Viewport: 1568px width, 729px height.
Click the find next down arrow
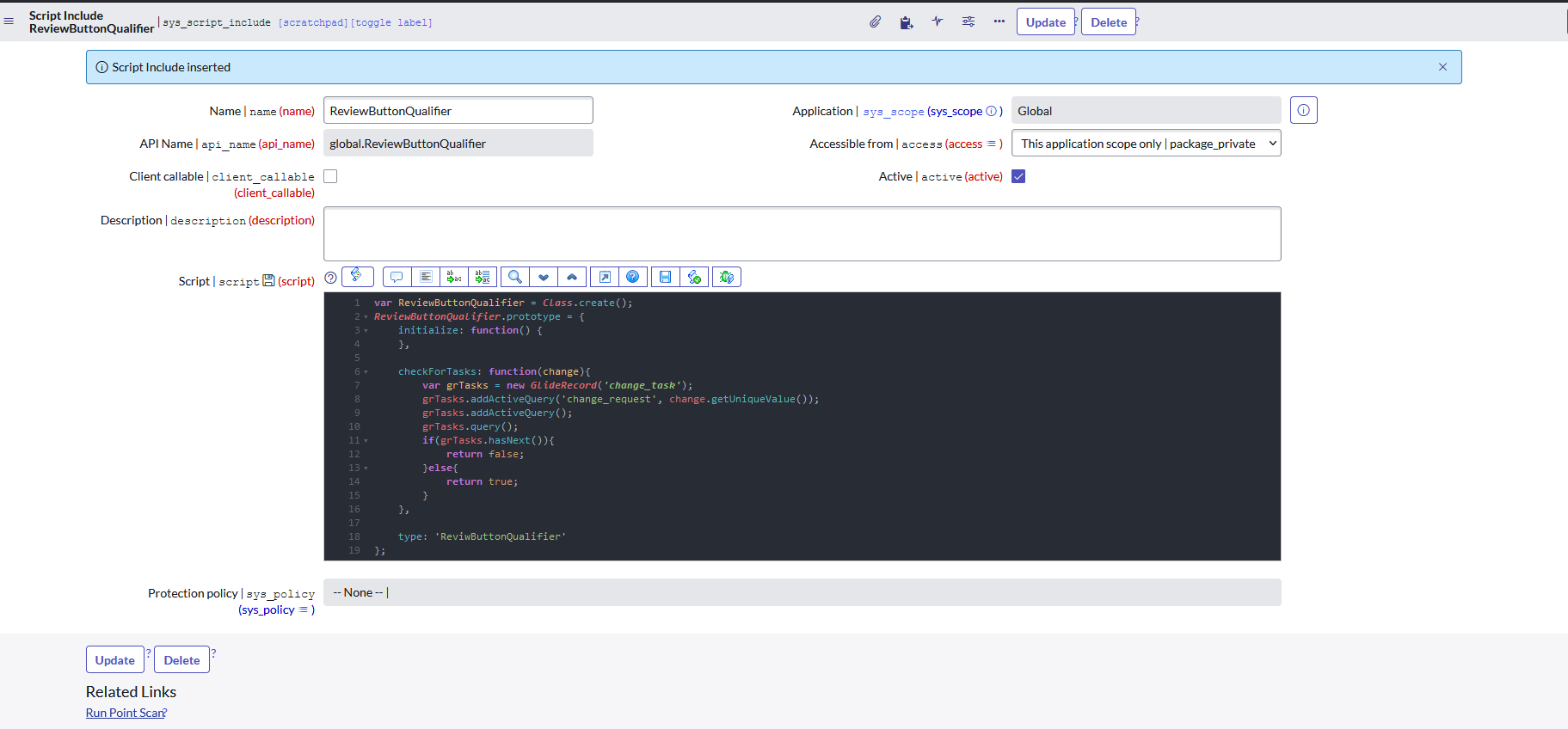[x=544, y=277]
